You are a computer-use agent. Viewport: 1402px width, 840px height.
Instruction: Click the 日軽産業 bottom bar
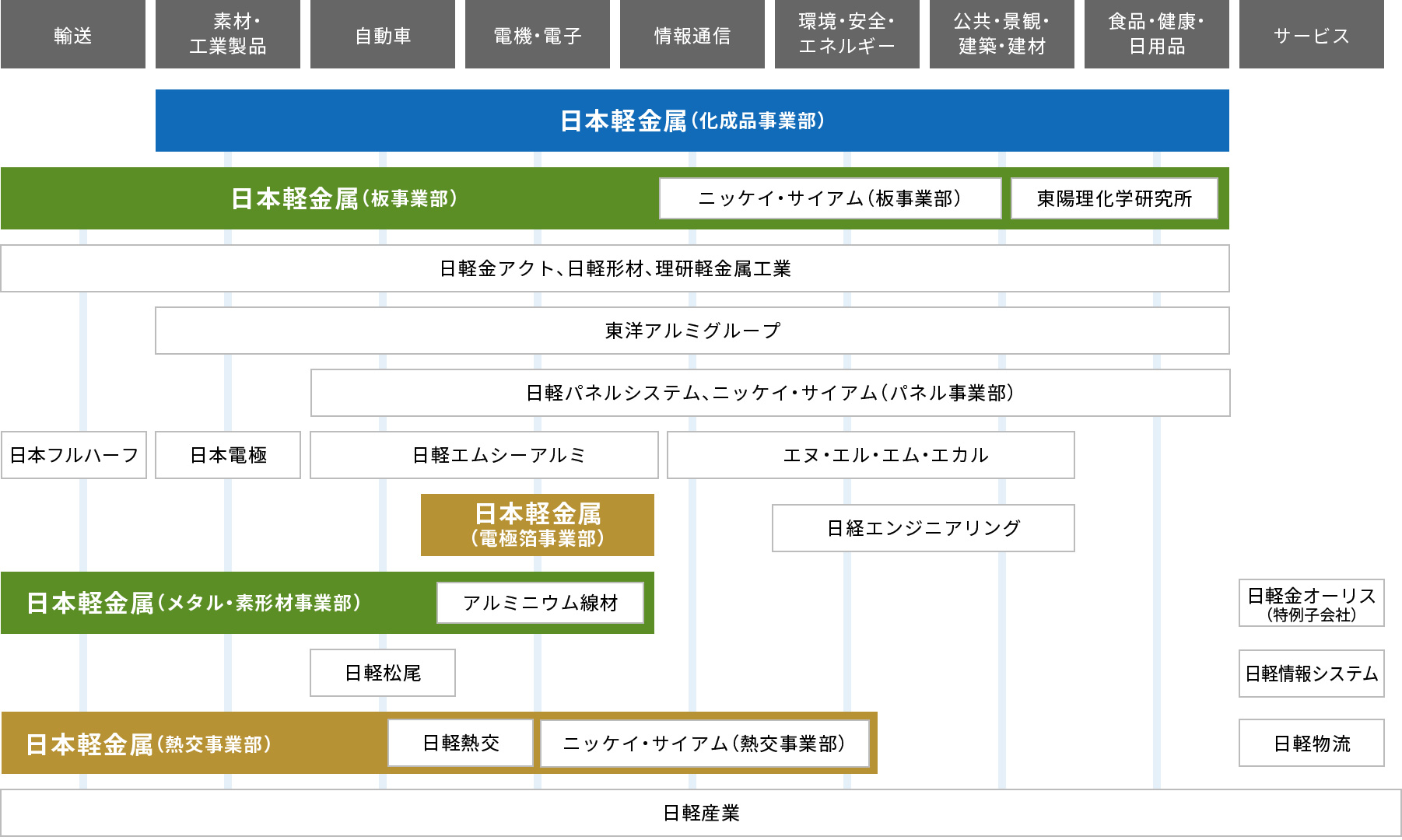coord(701,813)
